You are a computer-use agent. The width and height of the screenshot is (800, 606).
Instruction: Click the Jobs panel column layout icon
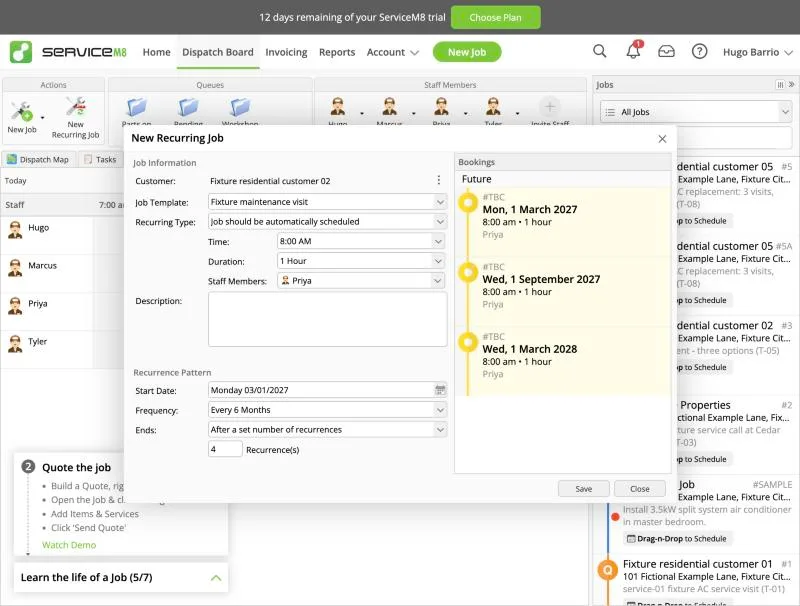coord(780,85)
